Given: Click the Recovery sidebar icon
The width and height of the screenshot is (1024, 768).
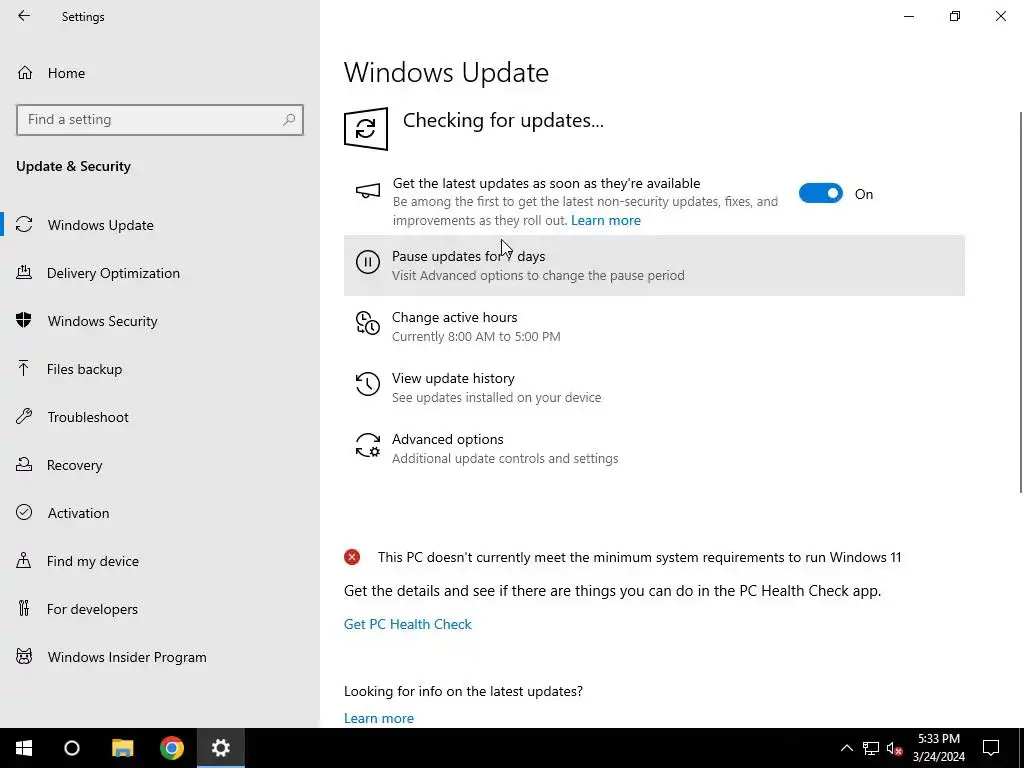Looking at the screenshot, I should point(24,464).
